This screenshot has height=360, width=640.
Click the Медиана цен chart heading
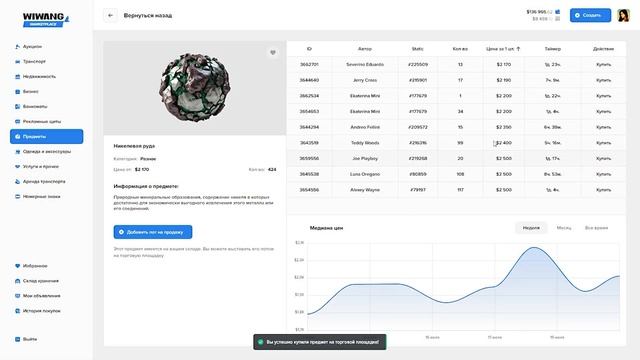pyautogui.click(x=326, y=228)
